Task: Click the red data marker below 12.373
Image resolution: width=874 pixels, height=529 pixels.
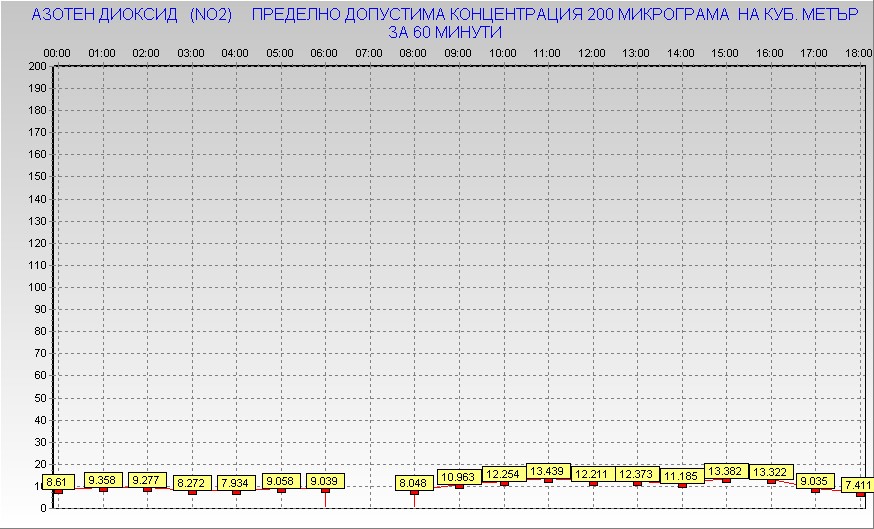Action: (637, 483)
